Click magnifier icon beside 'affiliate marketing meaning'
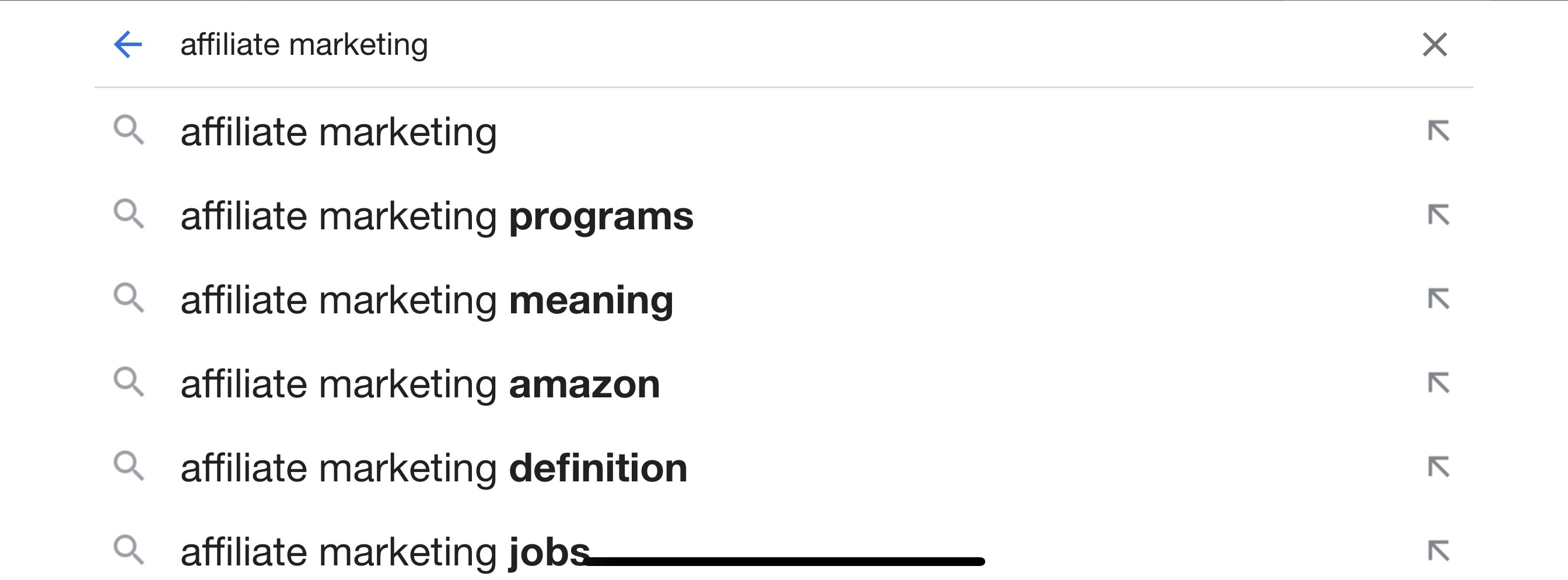 pyautogui.click(x=128, y=299)
